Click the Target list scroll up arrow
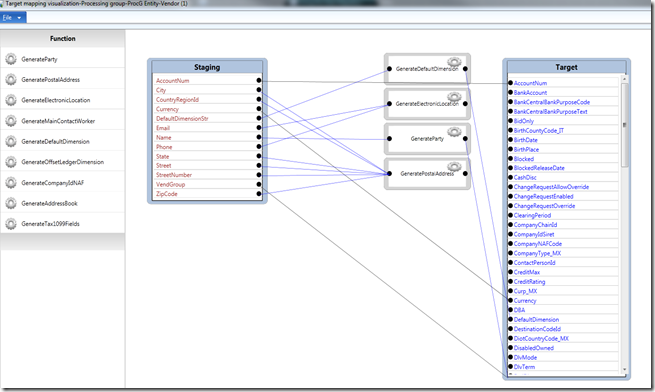Screen dimensions: 655x392 625,79
